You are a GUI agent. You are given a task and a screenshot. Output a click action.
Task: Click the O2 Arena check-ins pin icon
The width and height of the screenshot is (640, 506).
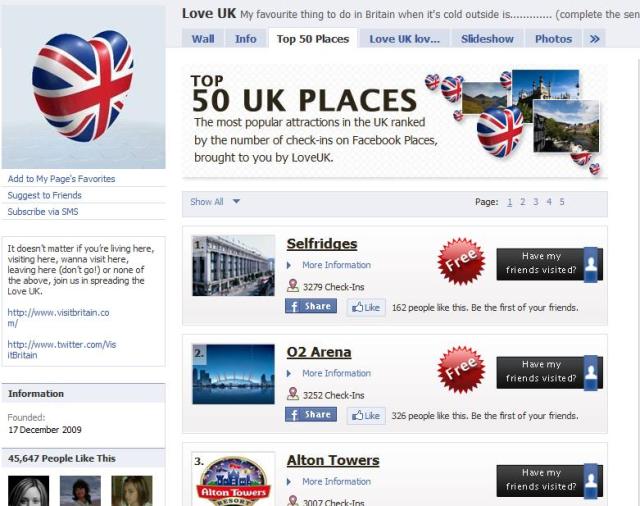click(x=293, y=394)
